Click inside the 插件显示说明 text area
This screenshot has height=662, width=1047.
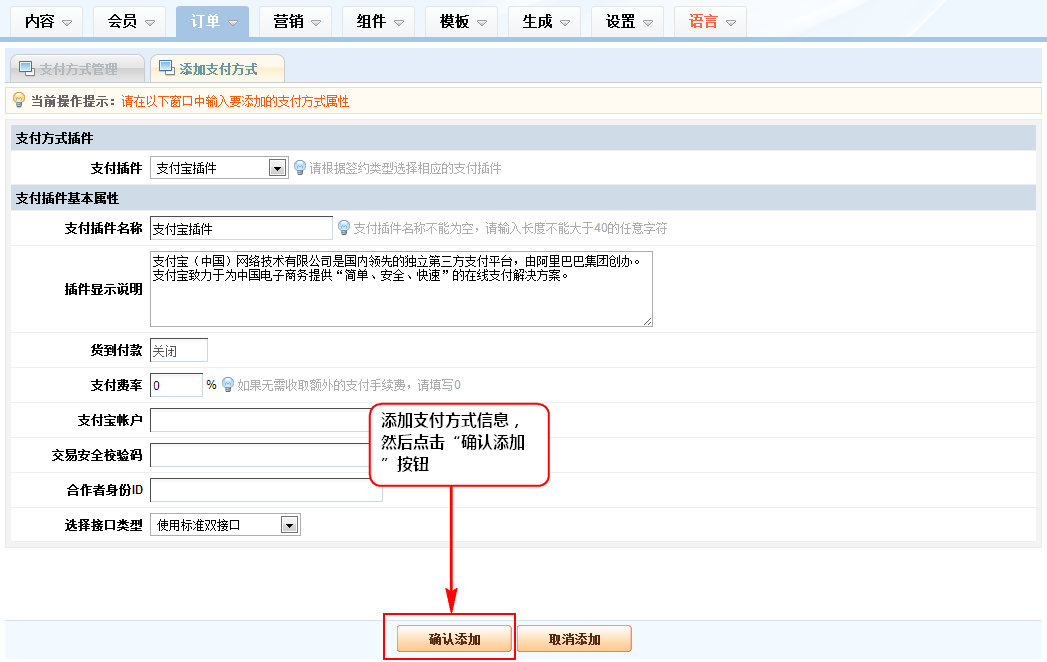pos(401,288)
